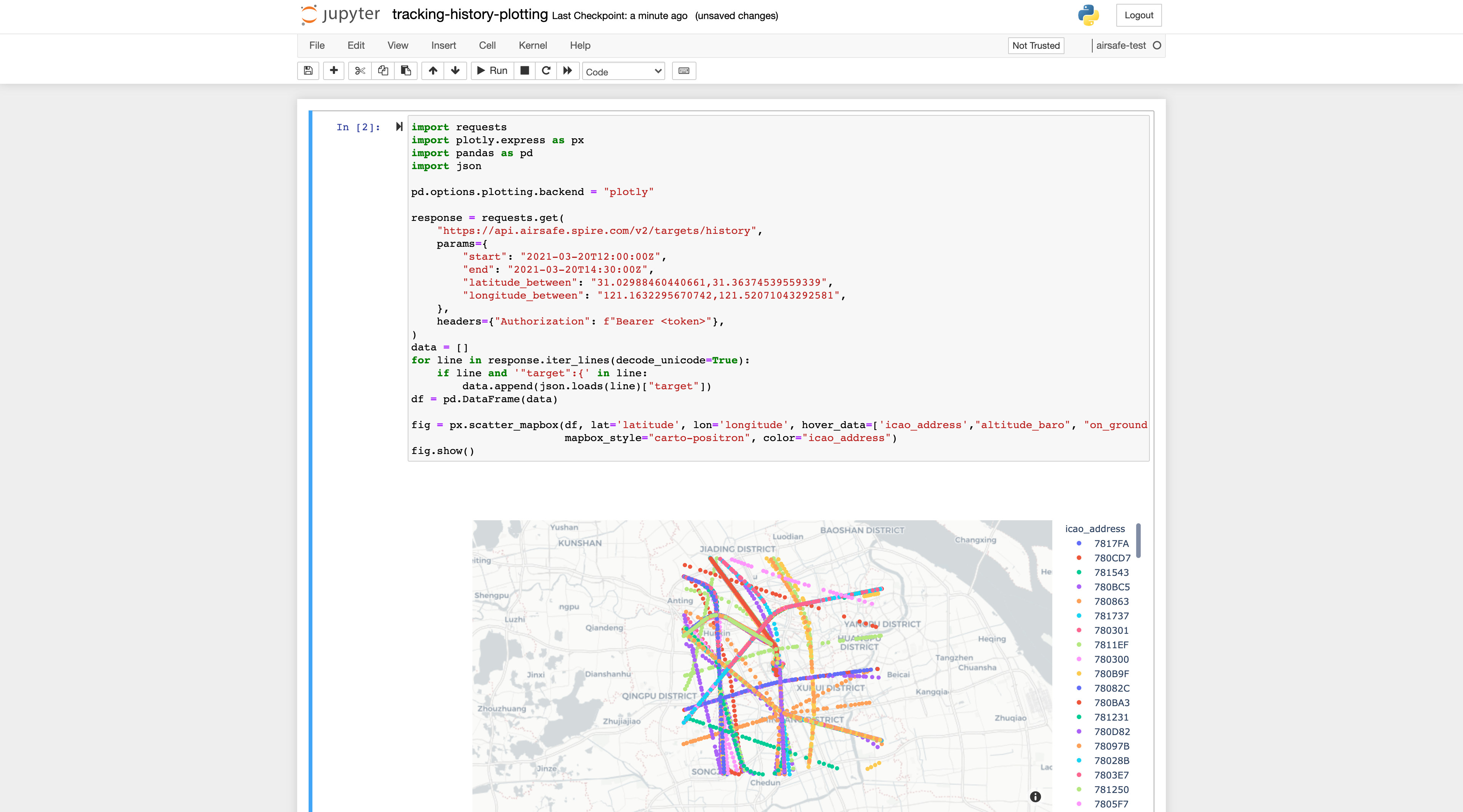Click the API URL string in the code
The height and width of the screenshot is (812, 1463).
coord(596,230)
